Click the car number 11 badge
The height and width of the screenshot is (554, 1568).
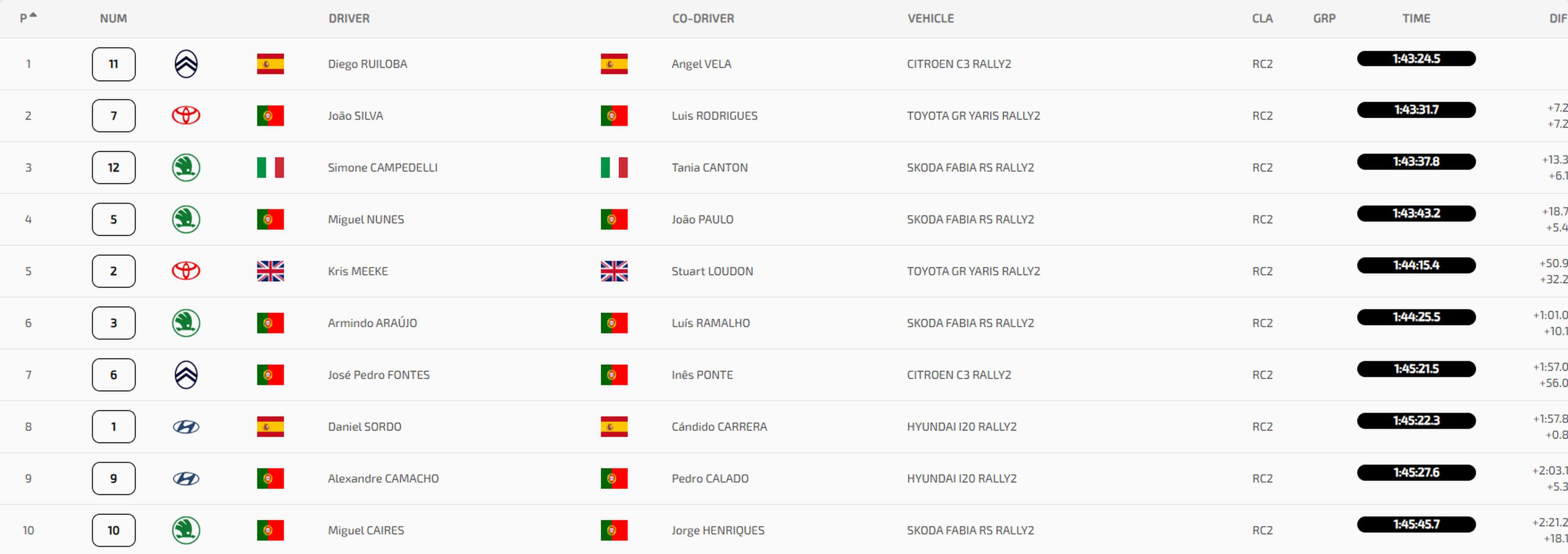click(113, 64)
